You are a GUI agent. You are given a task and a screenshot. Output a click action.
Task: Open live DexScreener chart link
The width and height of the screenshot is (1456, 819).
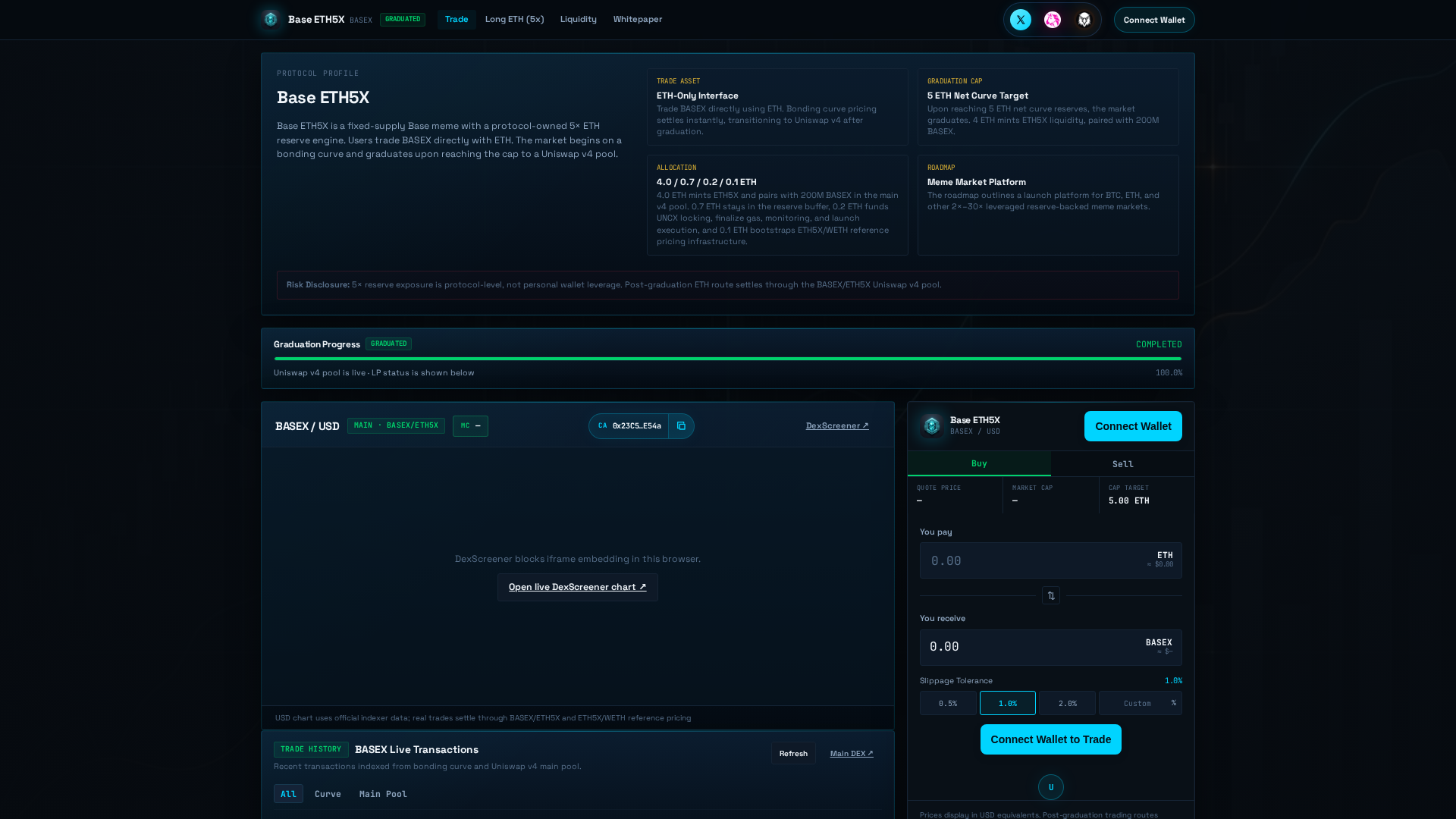578,587
